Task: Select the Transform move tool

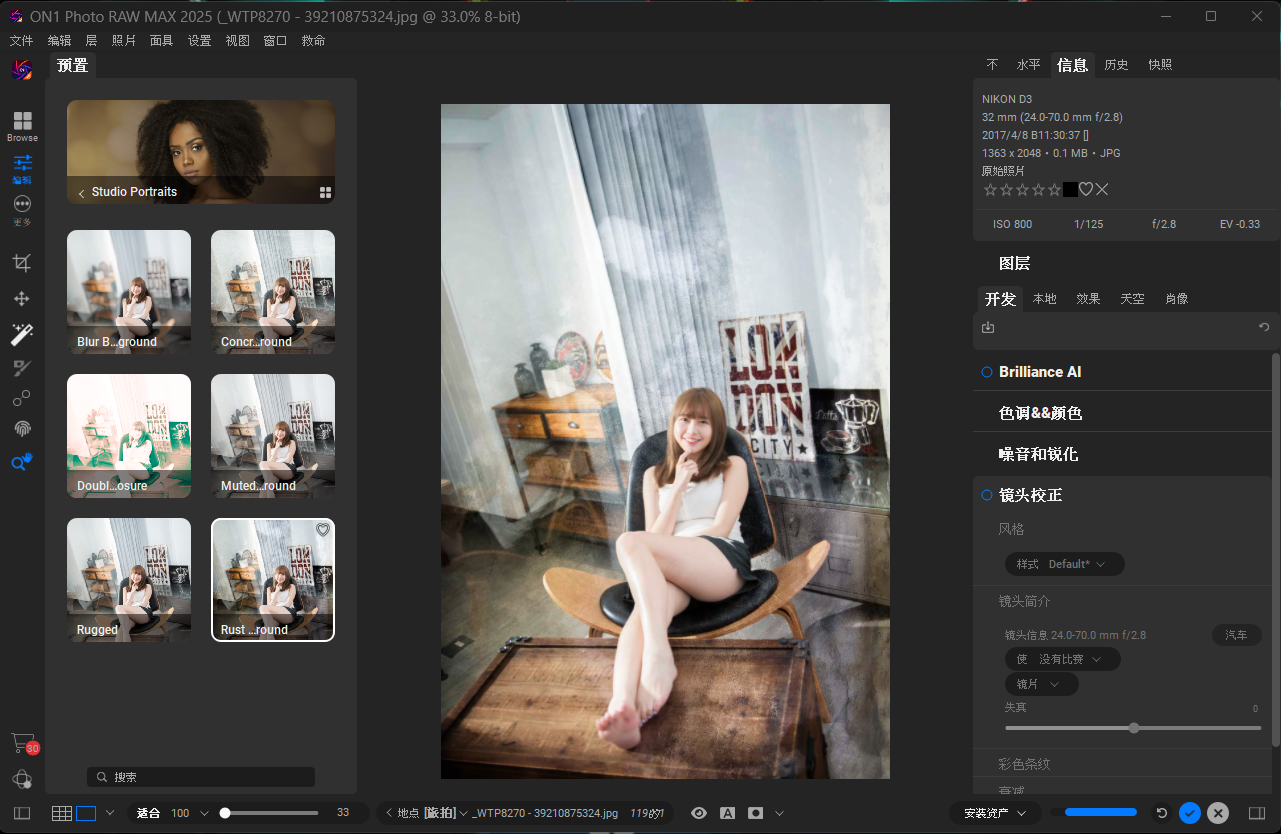Action: point(22,299)
